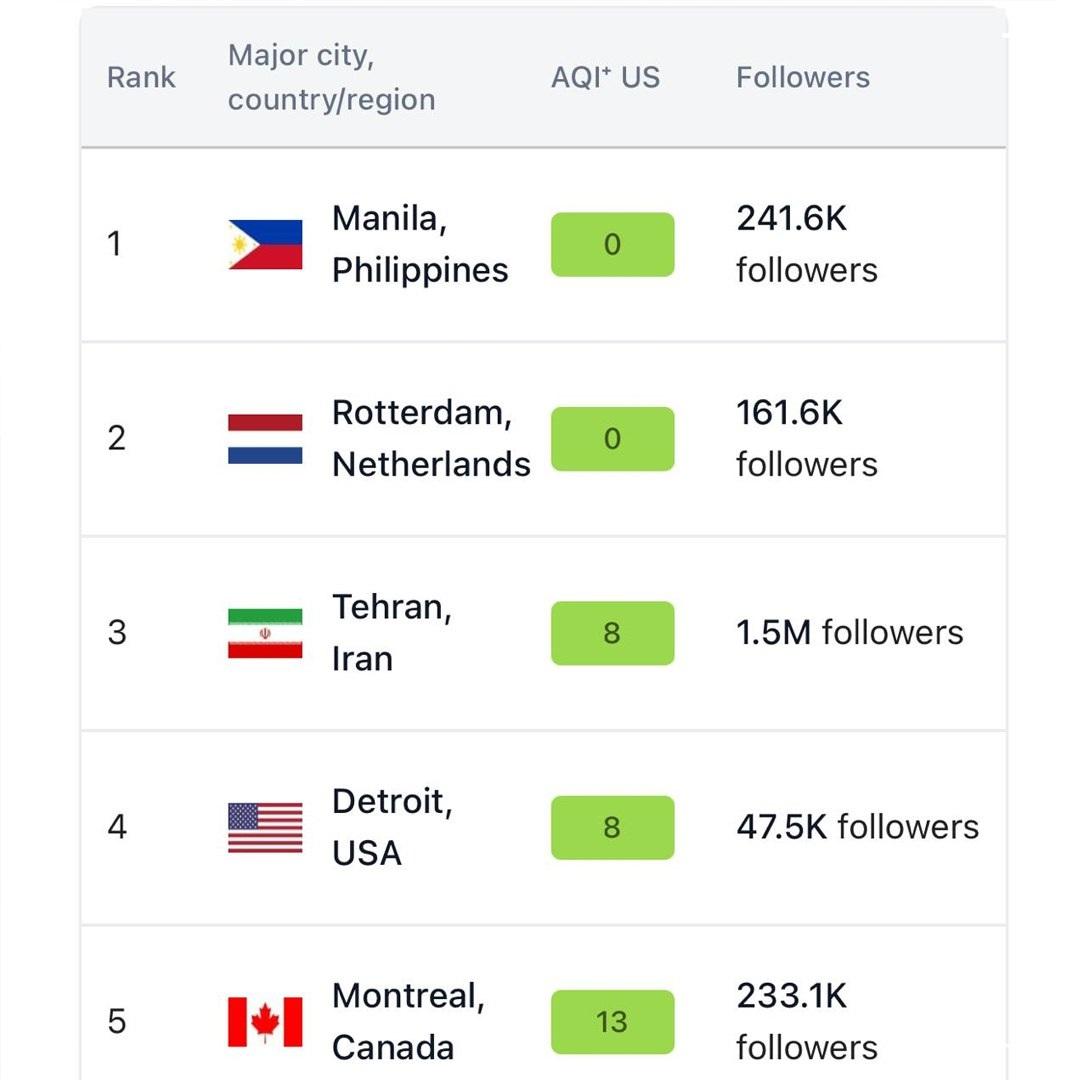This screenshot has height=1080, width=1080.
Task: Click the Netherlands flag icon
Action: coord(266,437)
